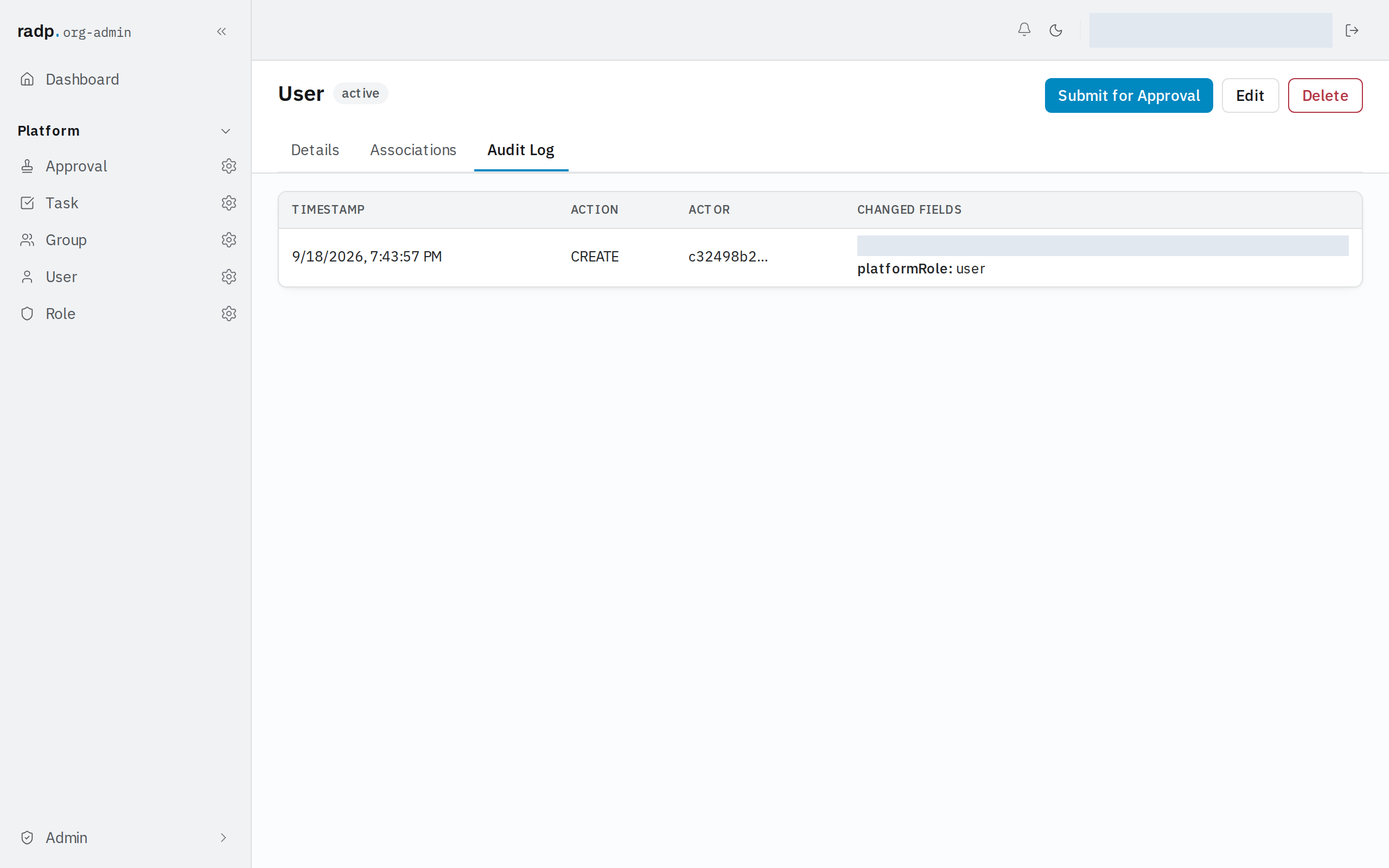1389x868 pixels.
Task: Click Submit for Approval
Action: (1129, 95)
